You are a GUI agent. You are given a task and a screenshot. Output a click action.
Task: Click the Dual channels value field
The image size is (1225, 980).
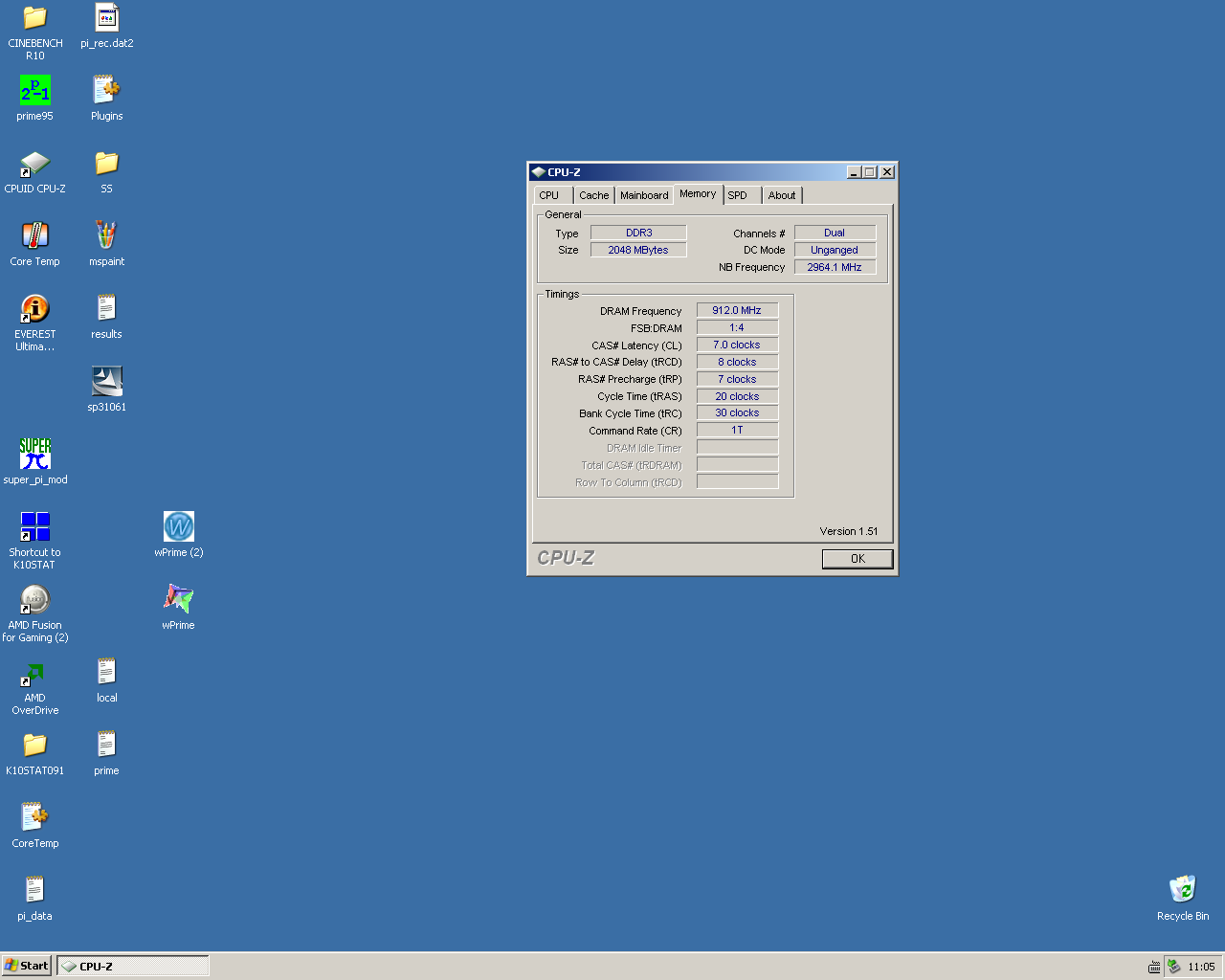click(x=835, y=233)
